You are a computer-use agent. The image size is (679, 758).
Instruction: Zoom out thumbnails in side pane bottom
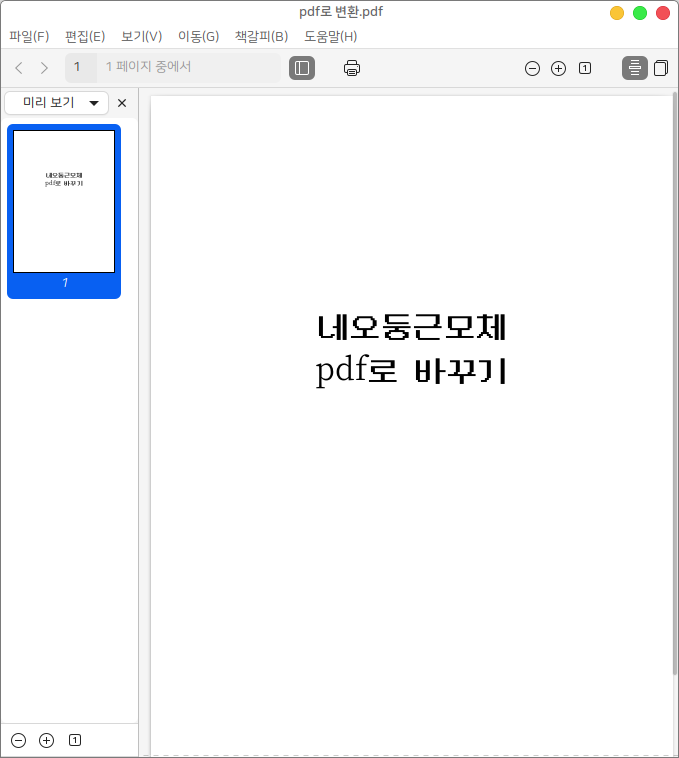tap(18, 740)
